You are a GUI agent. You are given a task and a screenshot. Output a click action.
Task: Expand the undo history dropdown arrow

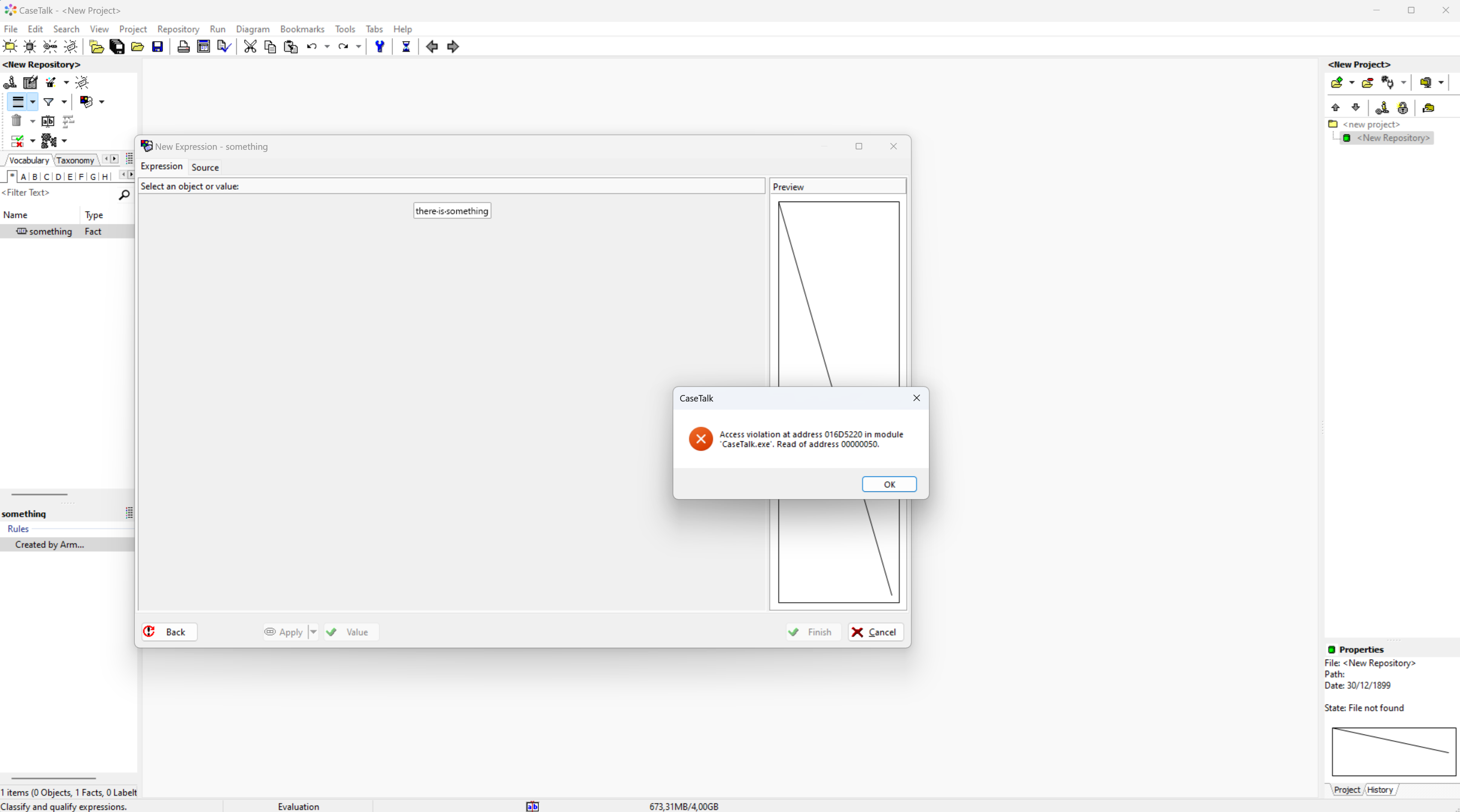(x=327, y=47)
